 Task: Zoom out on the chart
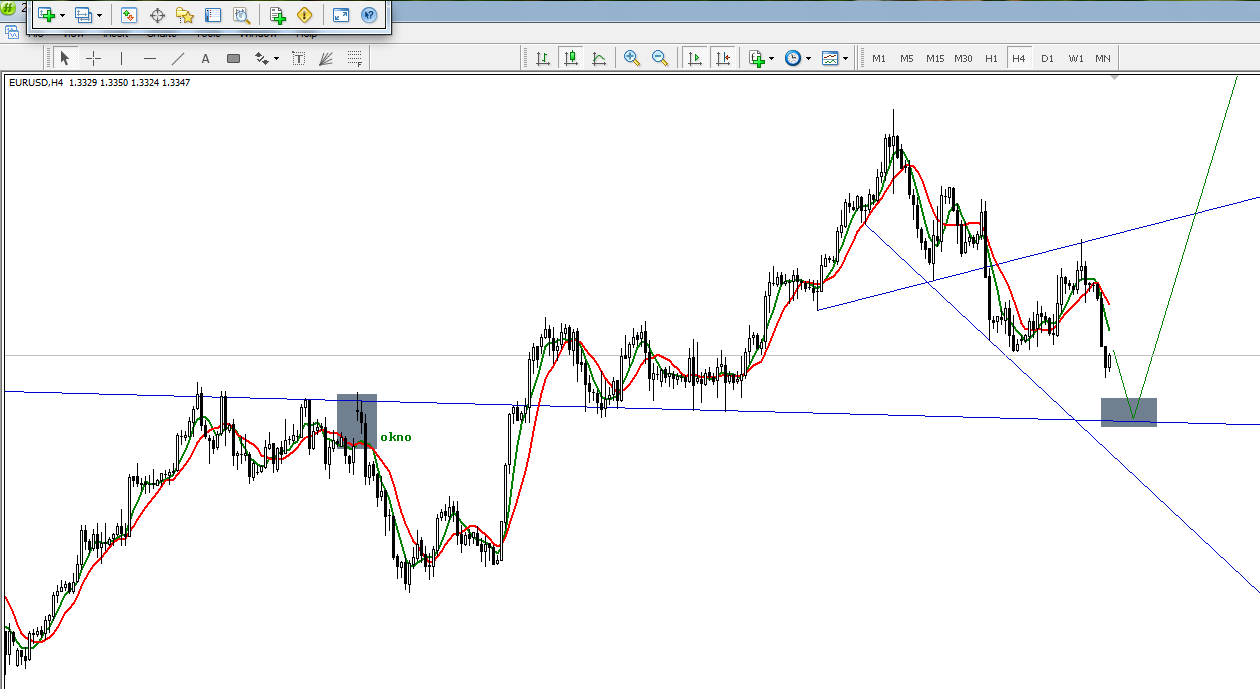pos(660,58)
